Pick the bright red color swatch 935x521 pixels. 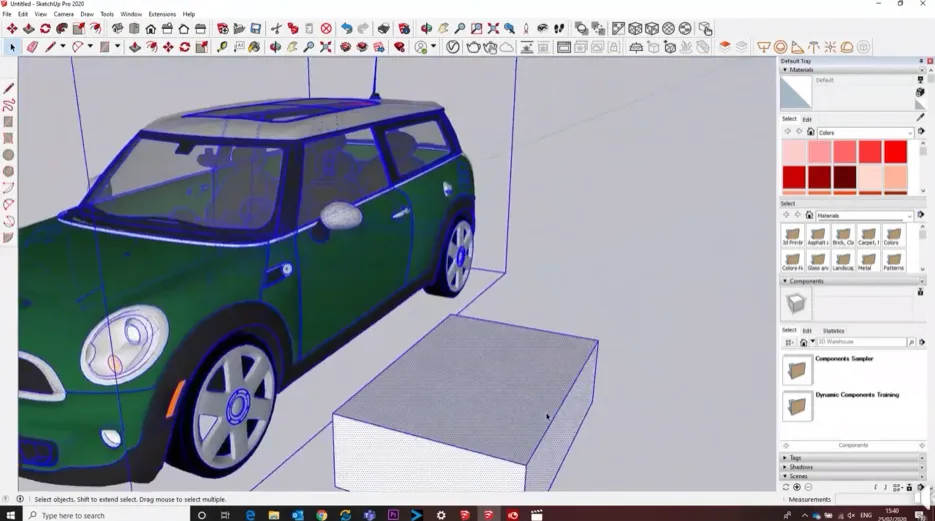tap(895, 152)
